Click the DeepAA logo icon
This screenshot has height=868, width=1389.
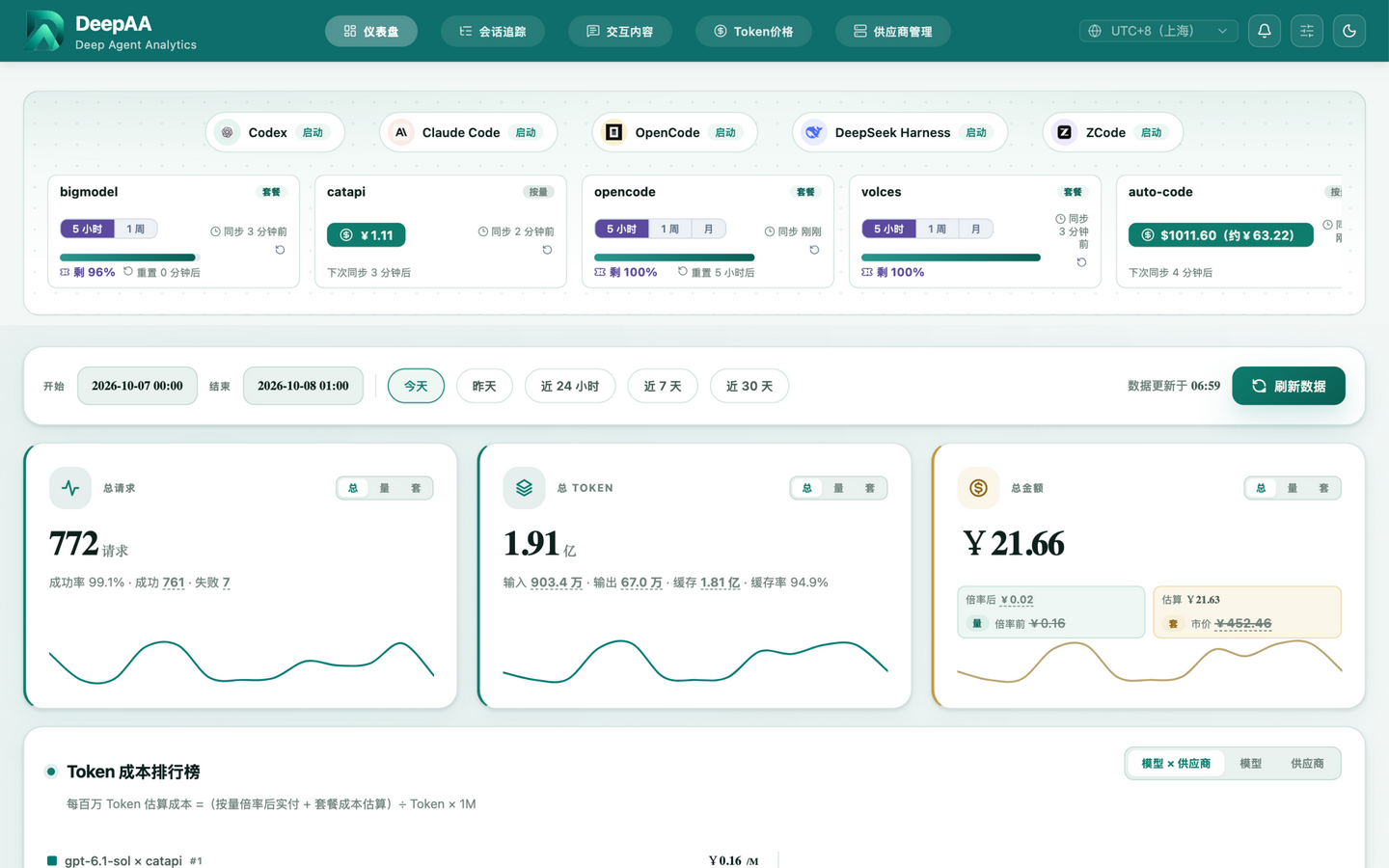pyautogui.click(x=43, y=31)
